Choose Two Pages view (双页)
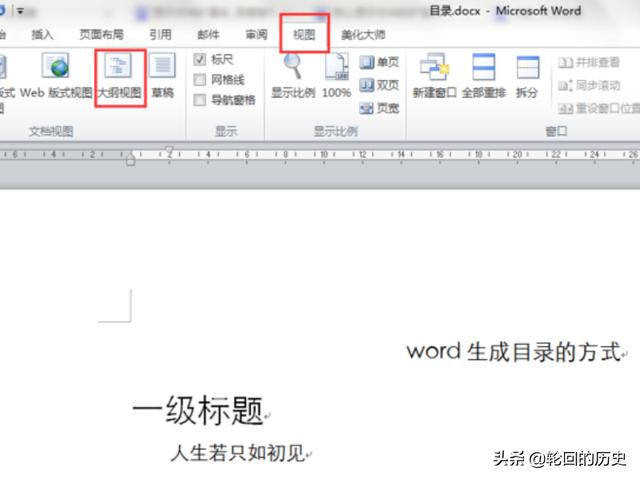640x480 pixels. 379,85
